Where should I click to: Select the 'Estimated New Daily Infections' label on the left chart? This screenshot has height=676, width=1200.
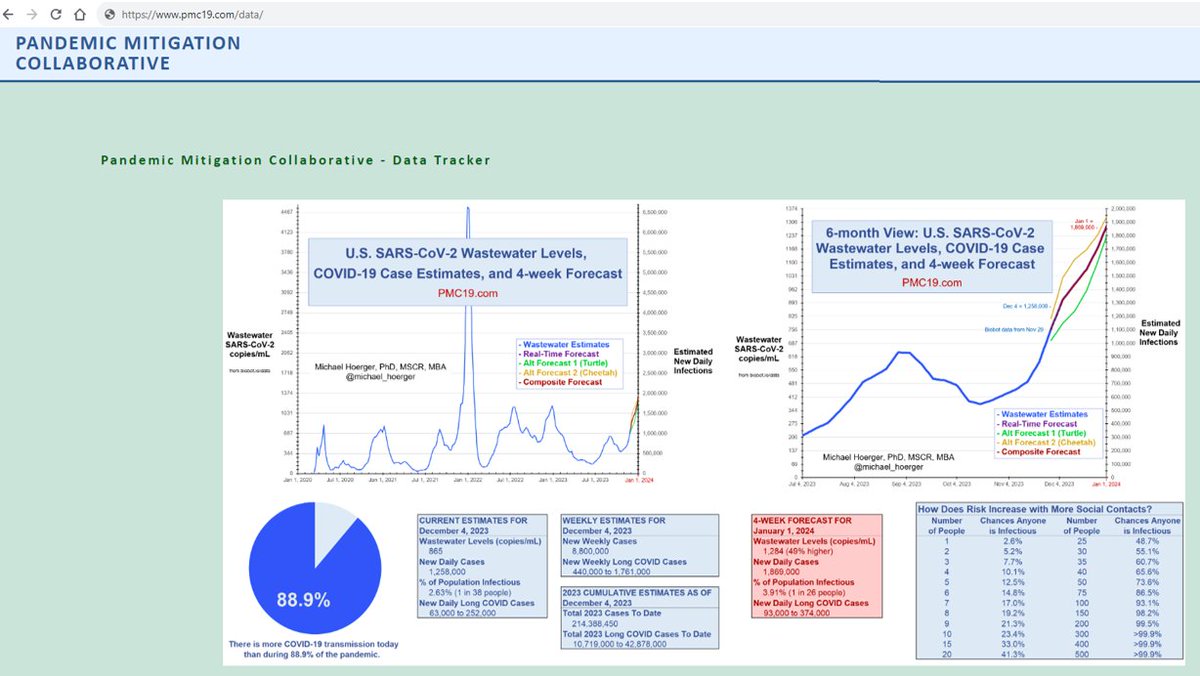[x=694, y=362]
